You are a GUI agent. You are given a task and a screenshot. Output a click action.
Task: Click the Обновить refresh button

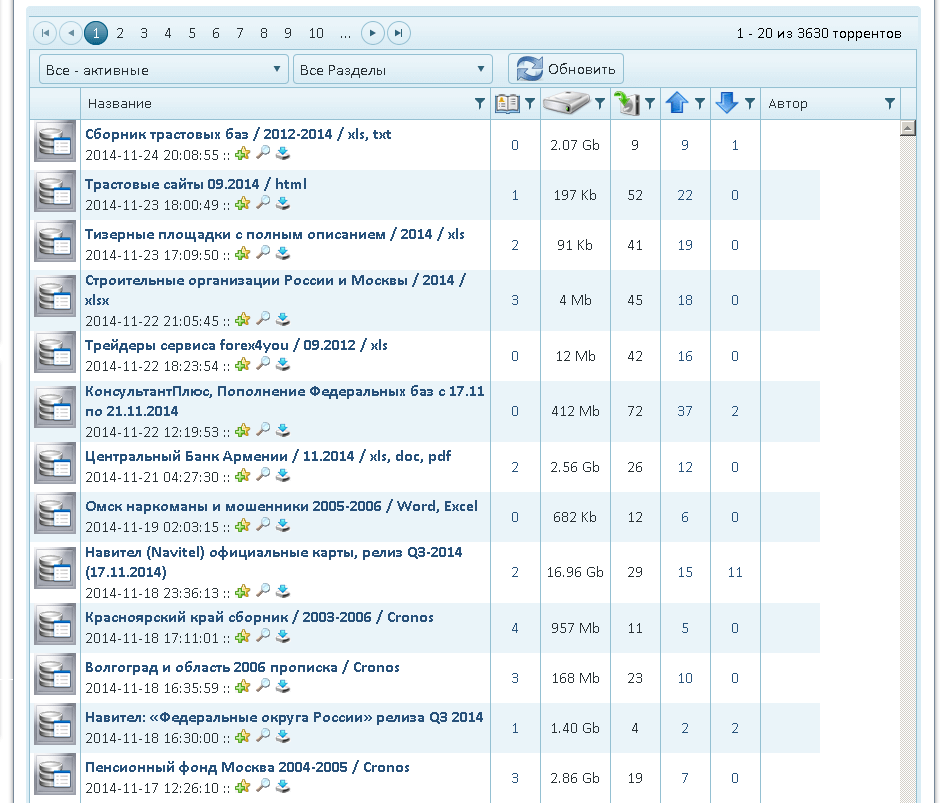pos(566,69)
